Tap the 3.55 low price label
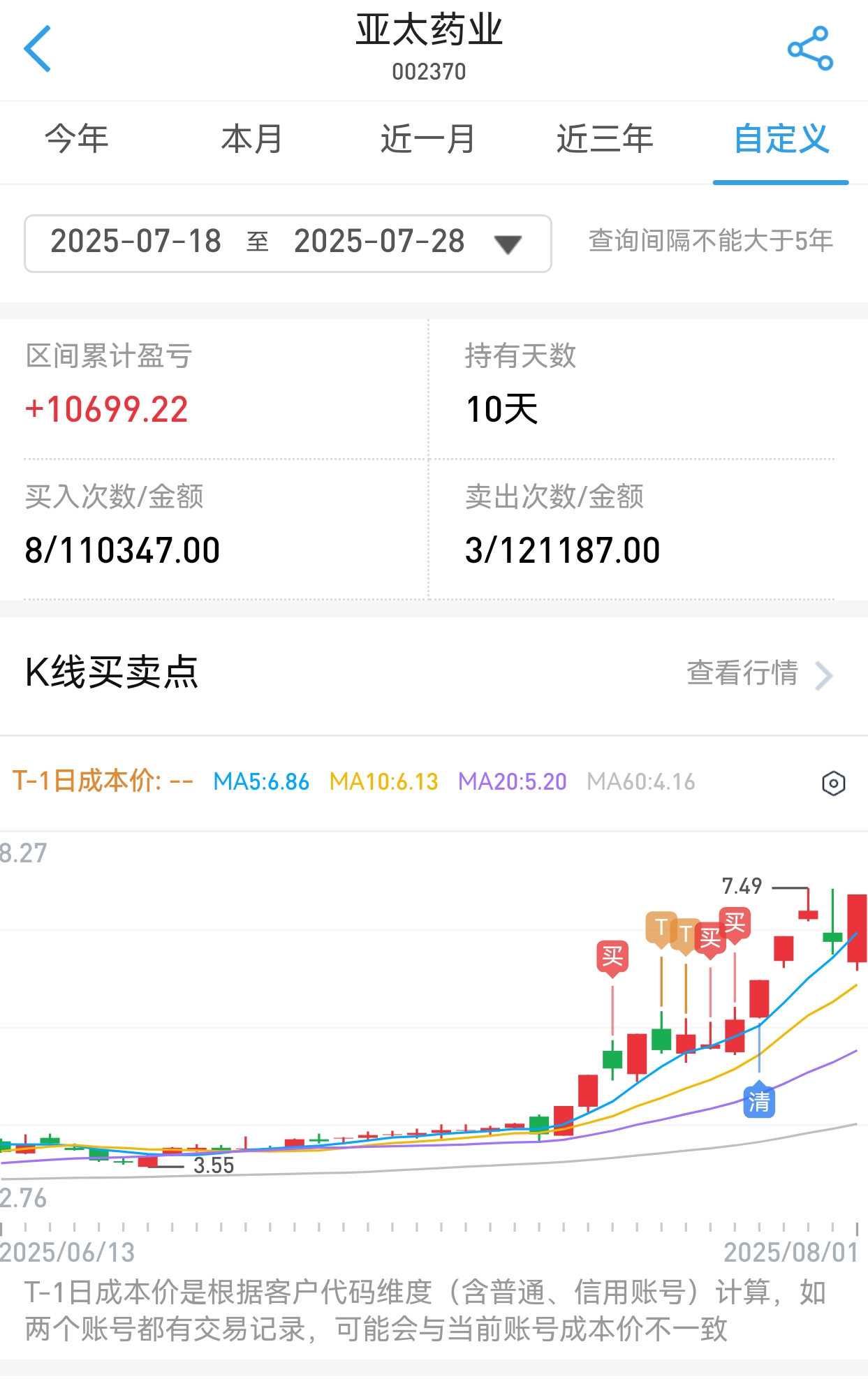The width and height of the screenshot is (868, 1386). [x=214, y=1165]
